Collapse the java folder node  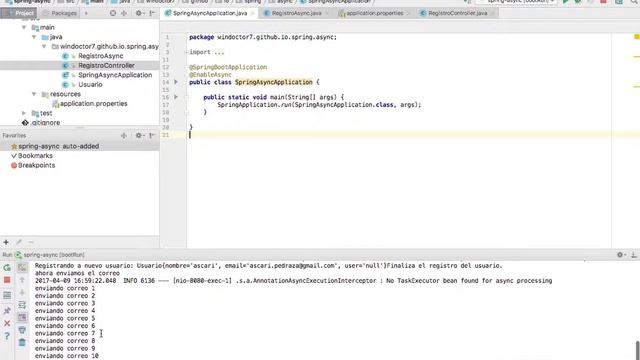(34, 37)
